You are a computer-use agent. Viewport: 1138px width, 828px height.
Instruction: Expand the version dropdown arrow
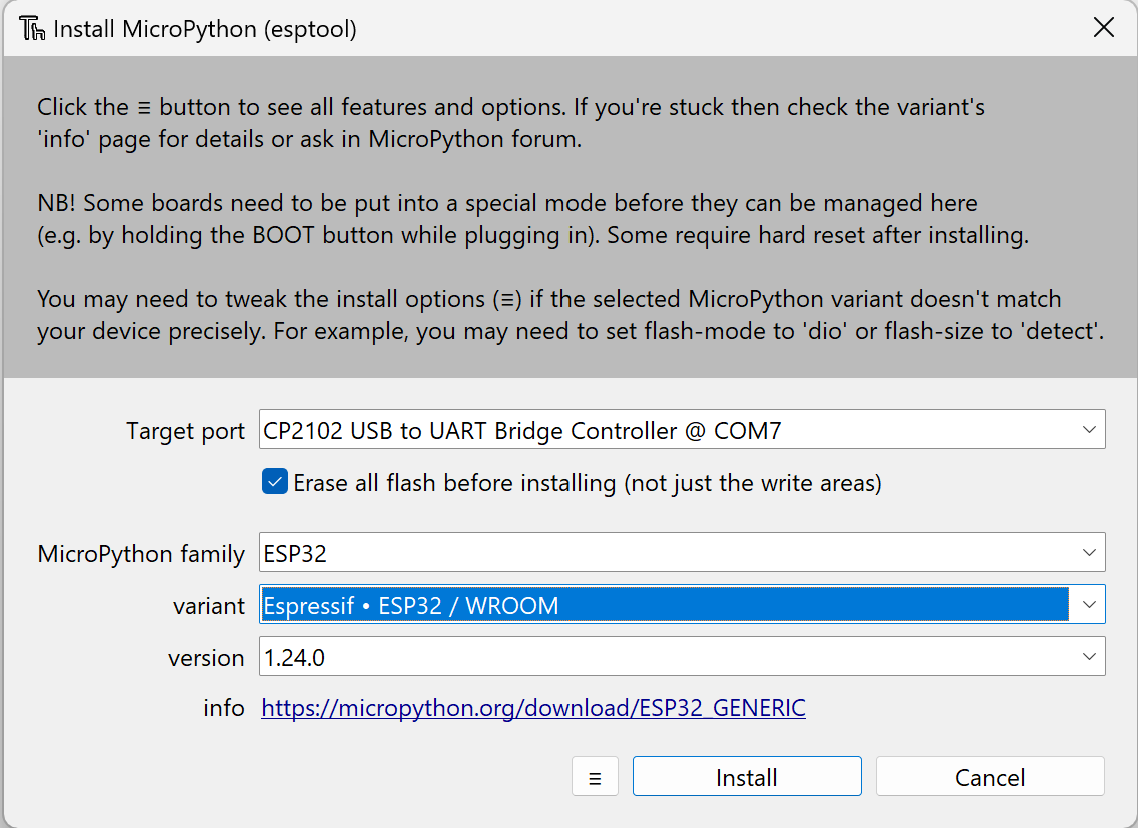pyautogui.click(x=1089, y=657)
